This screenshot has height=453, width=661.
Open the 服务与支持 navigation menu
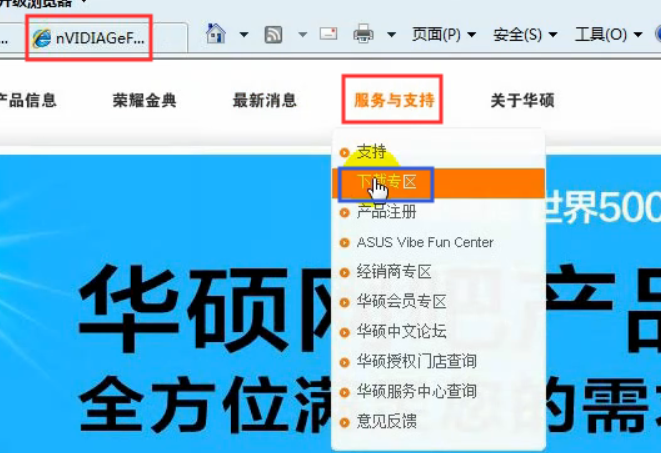393,100
